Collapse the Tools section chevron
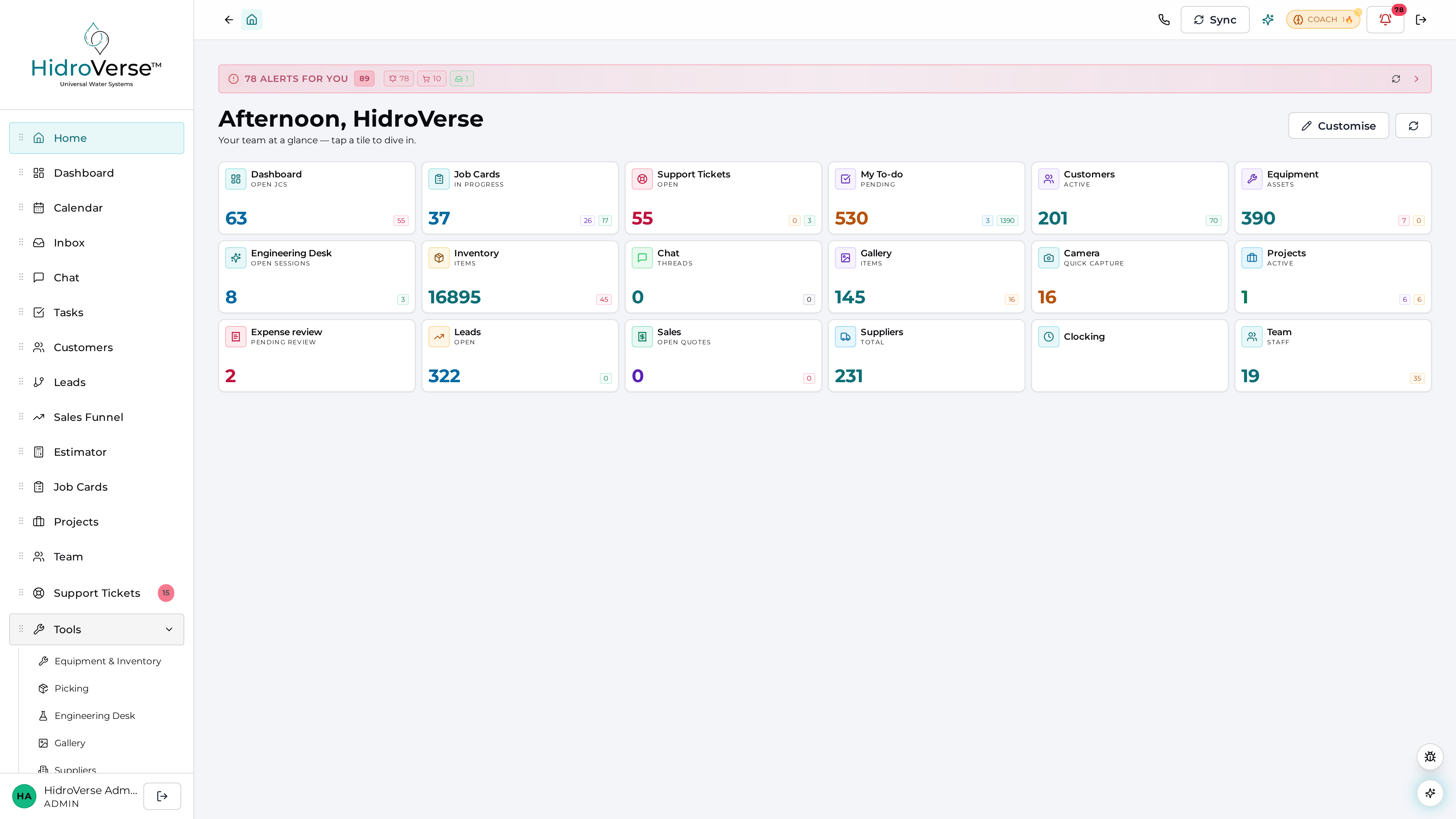 [x=169, y=630]
